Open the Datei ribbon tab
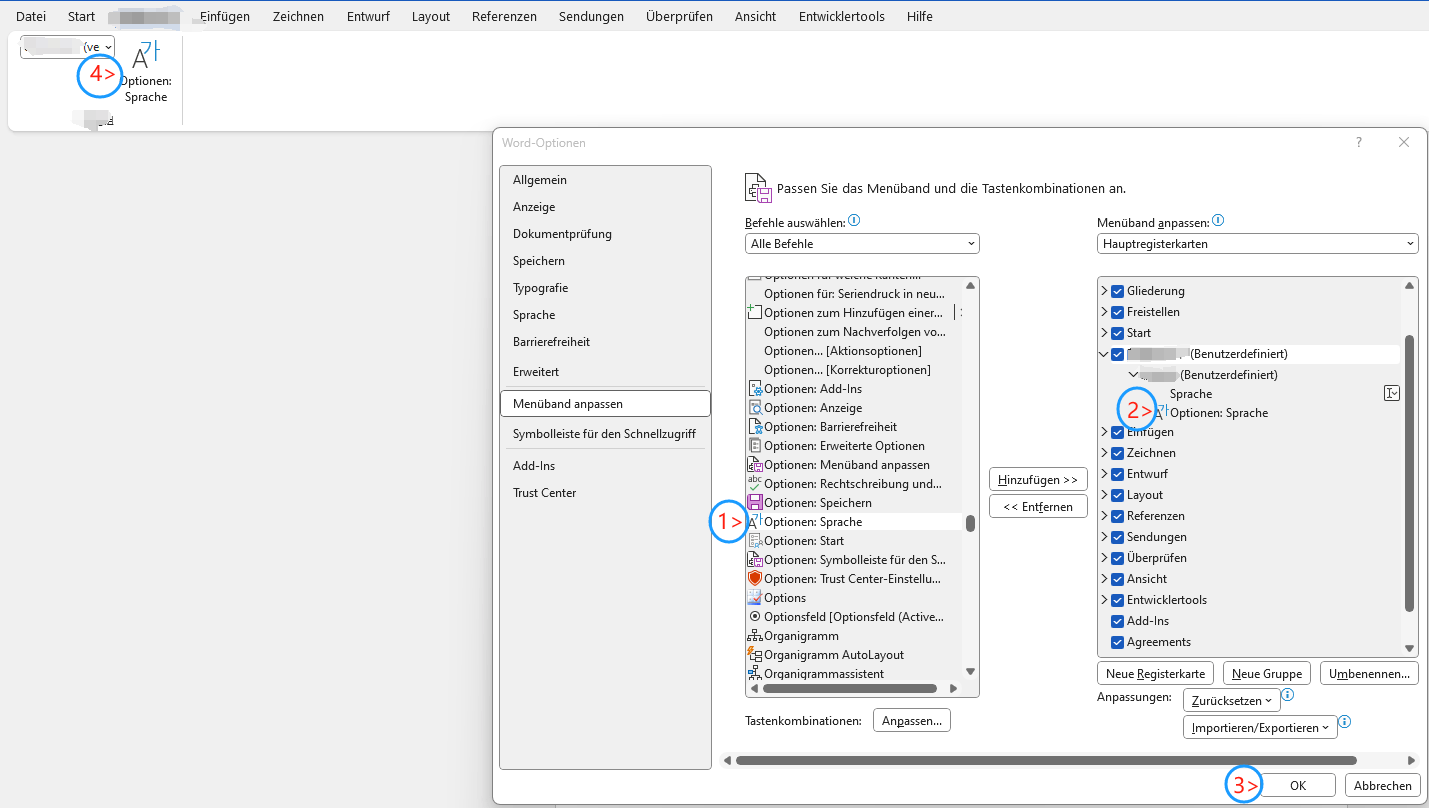The image size is (1429, 808). click(x=31, y=17)
